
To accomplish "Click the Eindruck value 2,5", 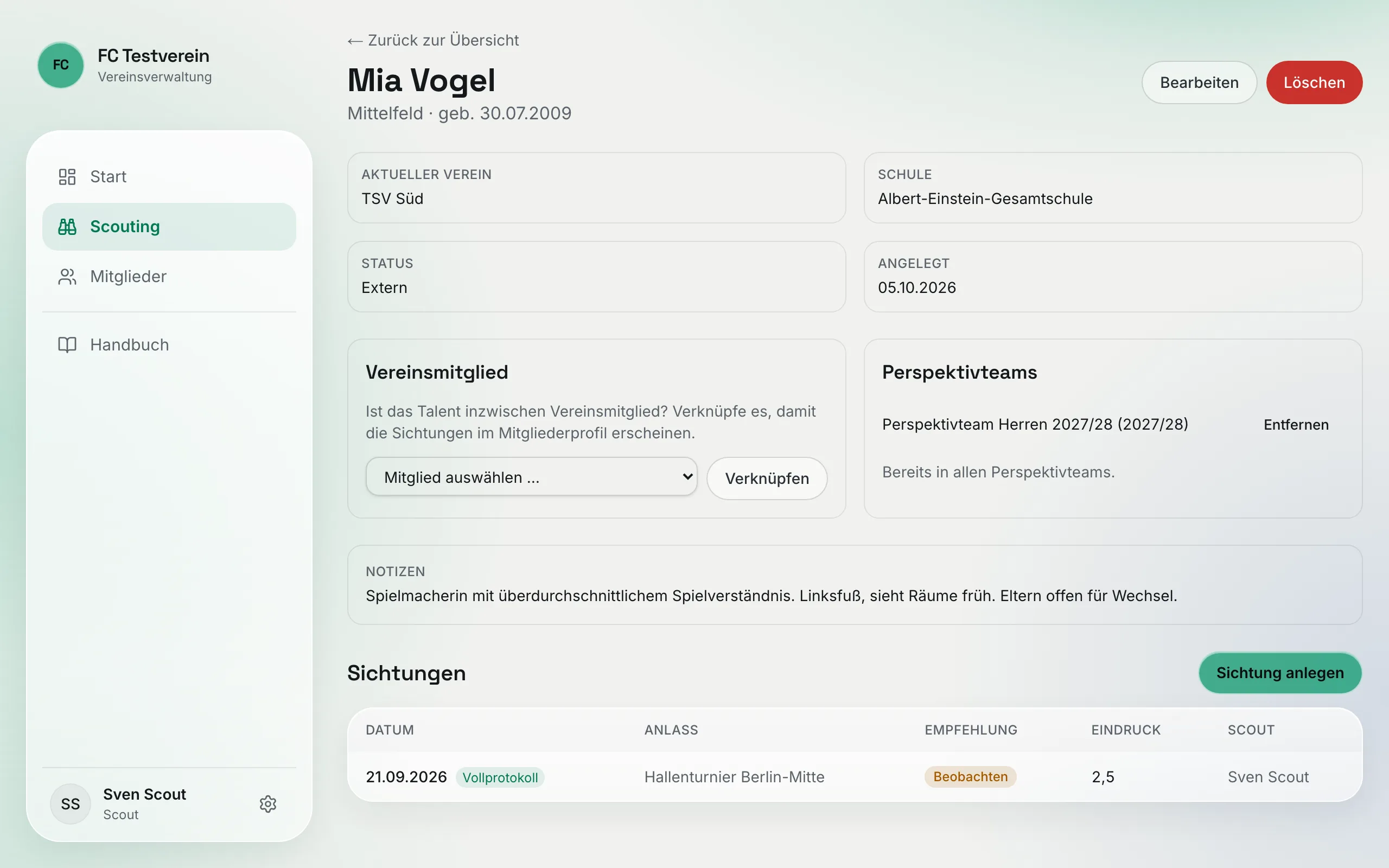I will point(1103,777).
